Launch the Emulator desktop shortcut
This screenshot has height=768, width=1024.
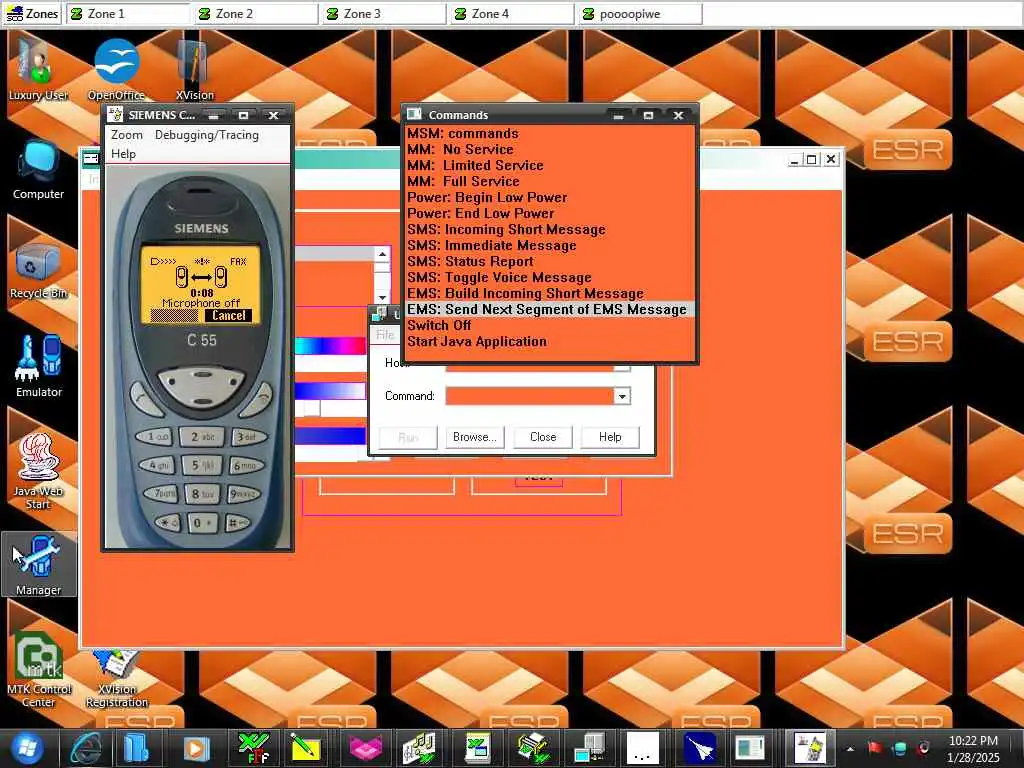(38, 366)
